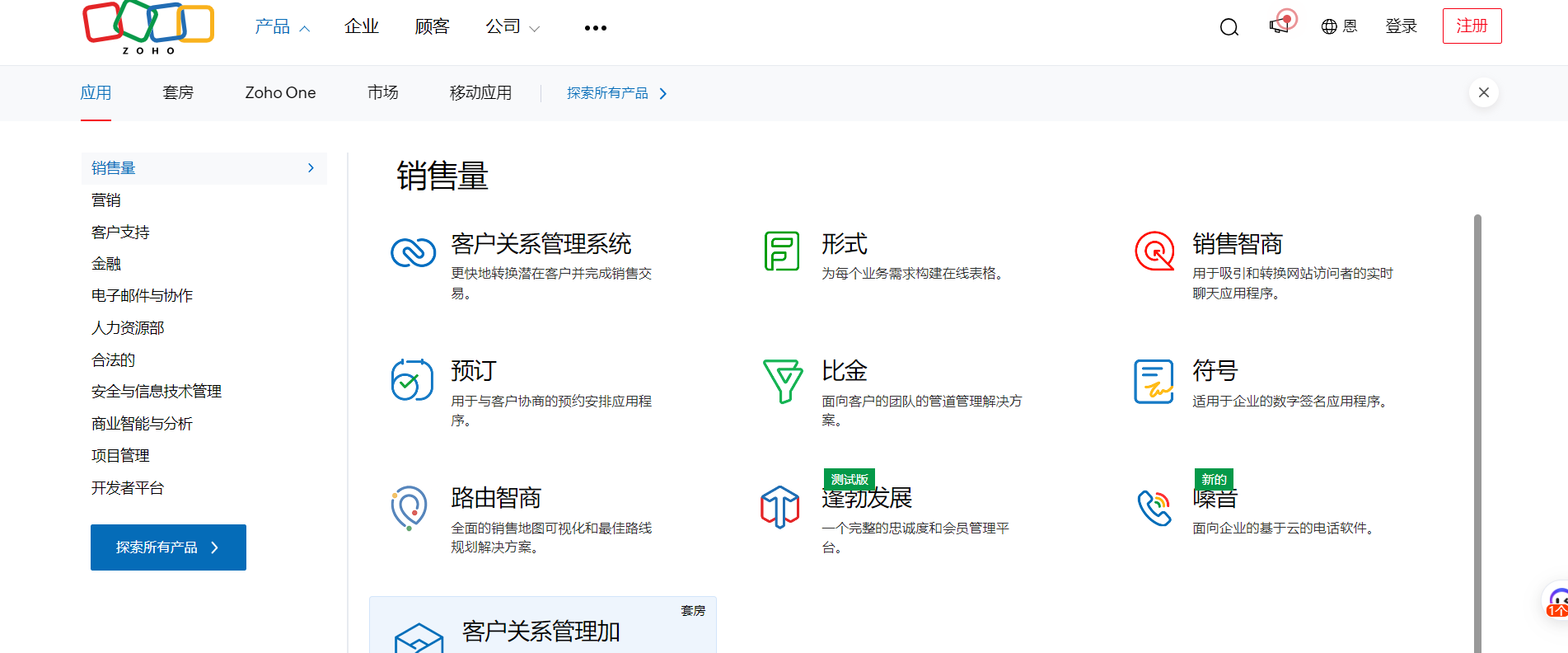Click the 为每个业务需求构建在线表格 description
Screen dimensions: 1568x653
pyautogui.click(x=912, y=274)
